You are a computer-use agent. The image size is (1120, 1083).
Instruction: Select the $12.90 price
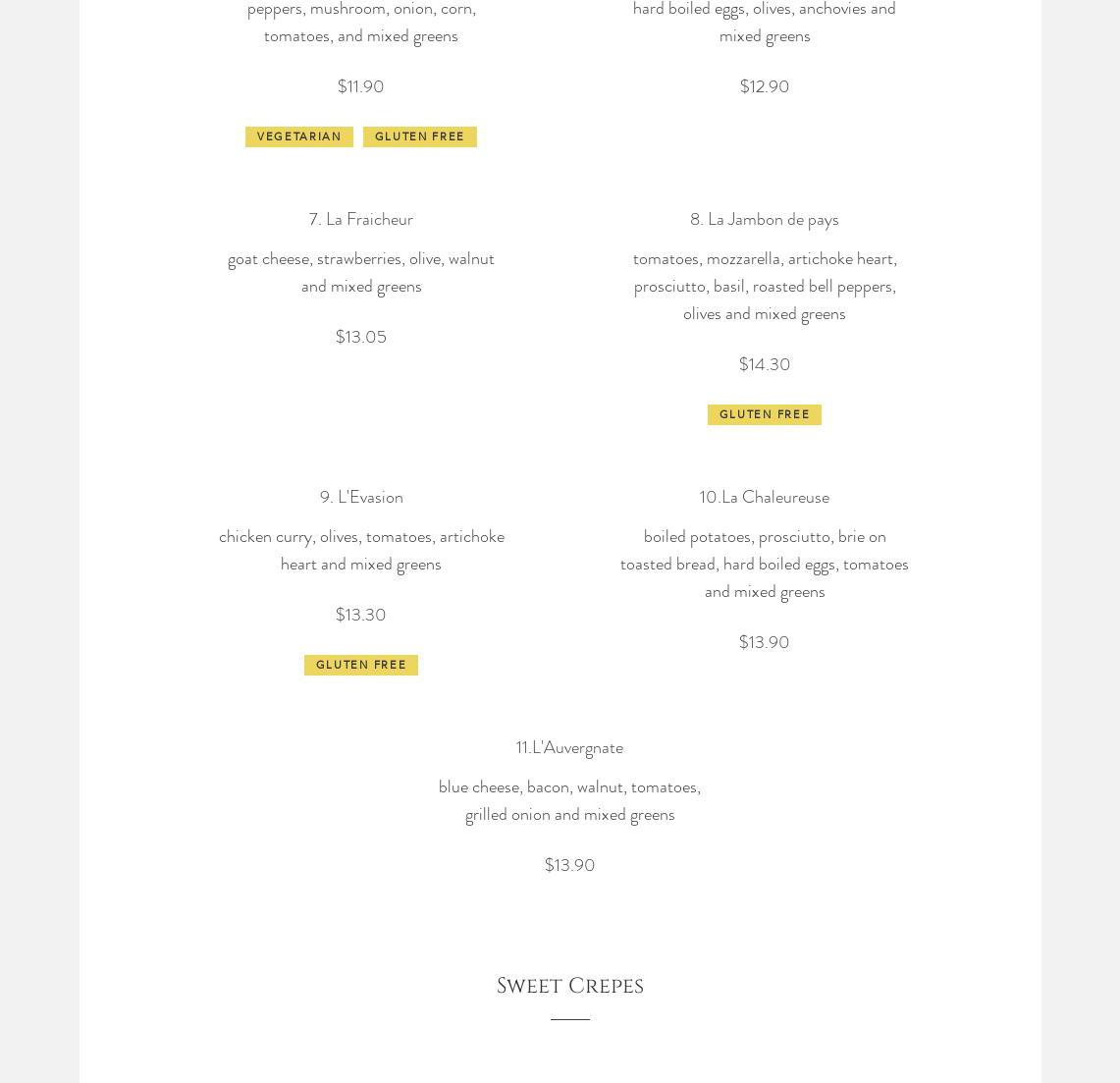tap(764, 86)
